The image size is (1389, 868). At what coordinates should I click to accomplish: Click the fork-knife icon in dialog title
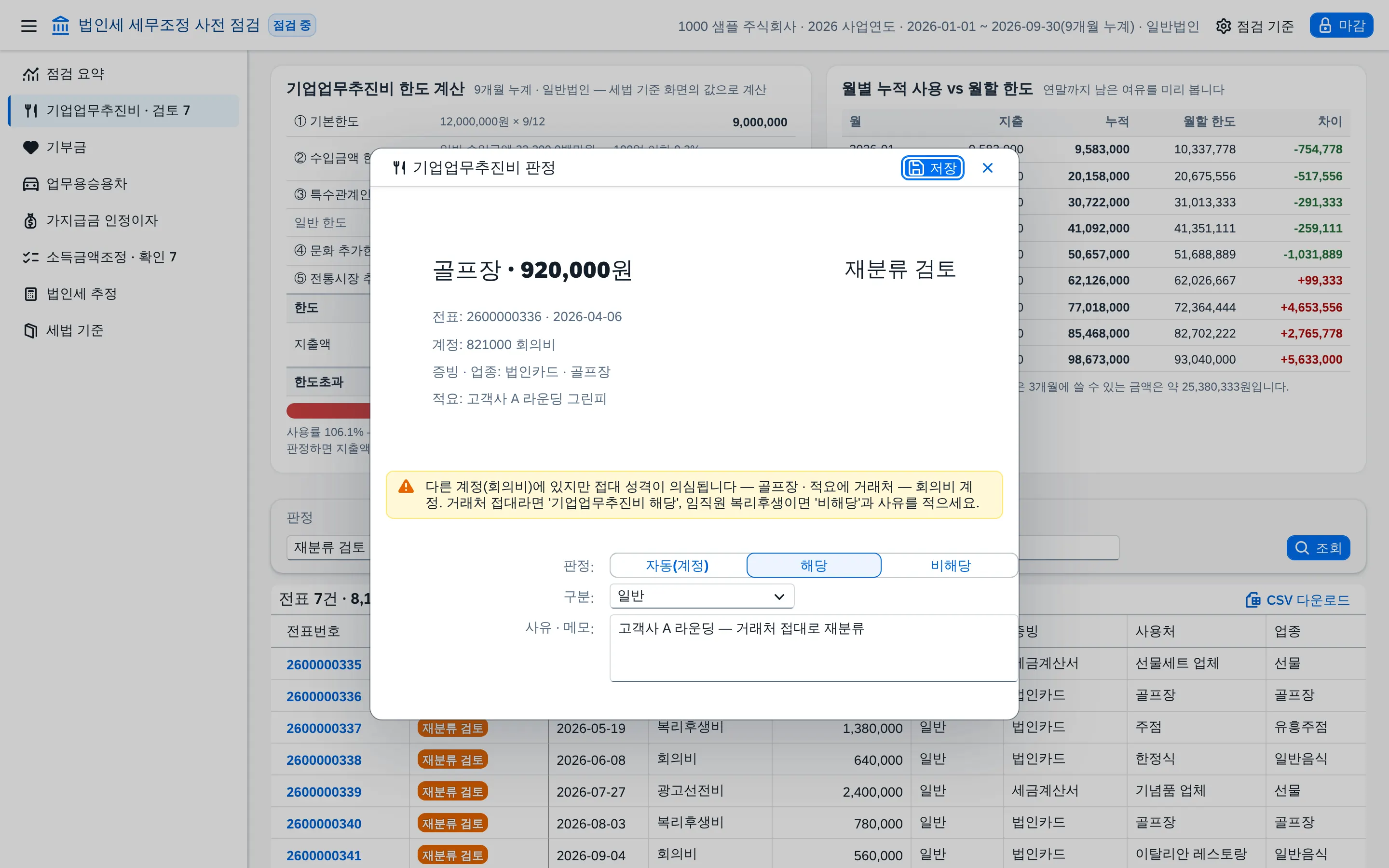pyautogui.click(x=399, y=168)
